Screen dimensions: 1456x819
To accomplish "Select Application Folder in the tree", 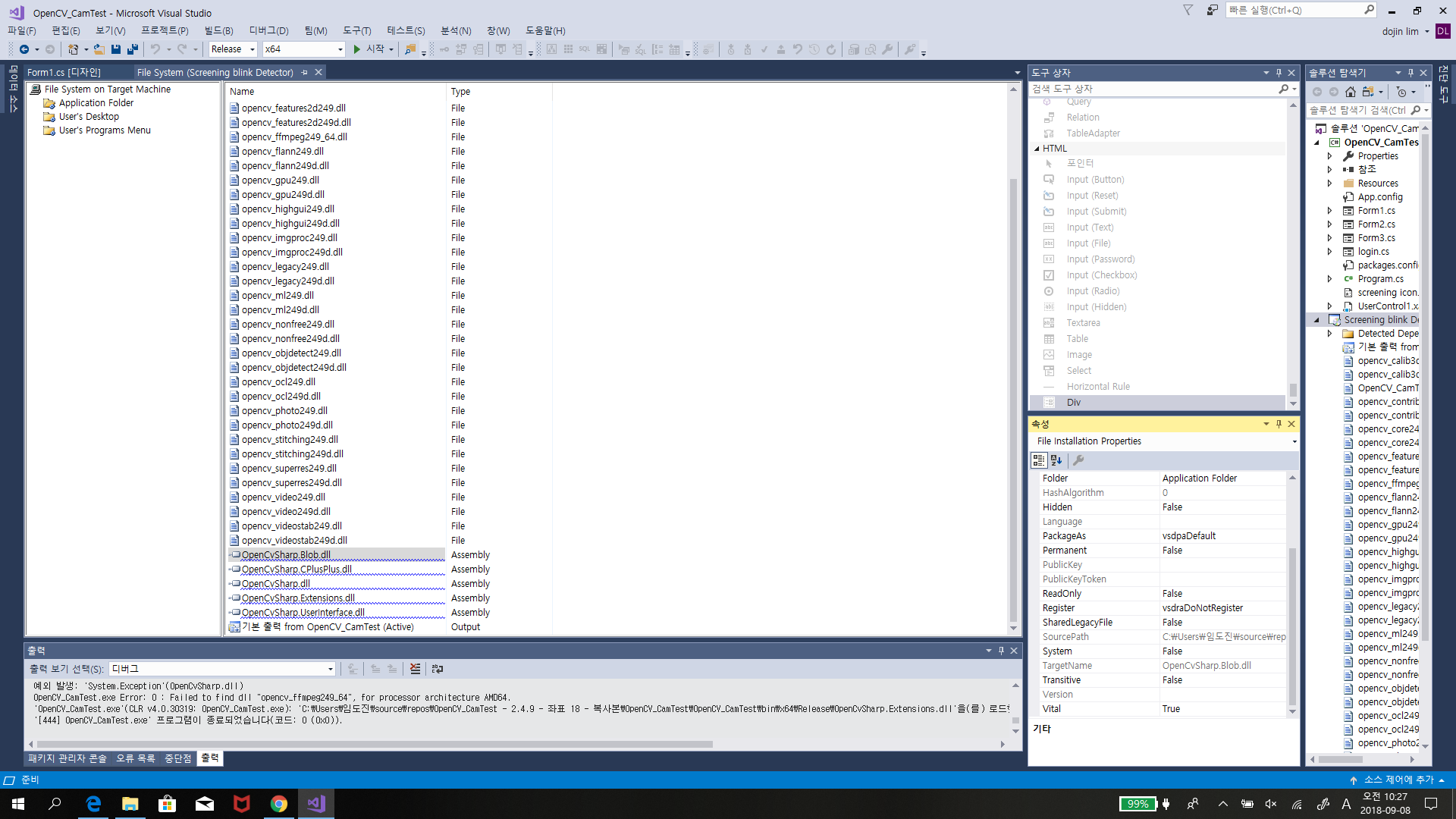I will coord(96,103).
